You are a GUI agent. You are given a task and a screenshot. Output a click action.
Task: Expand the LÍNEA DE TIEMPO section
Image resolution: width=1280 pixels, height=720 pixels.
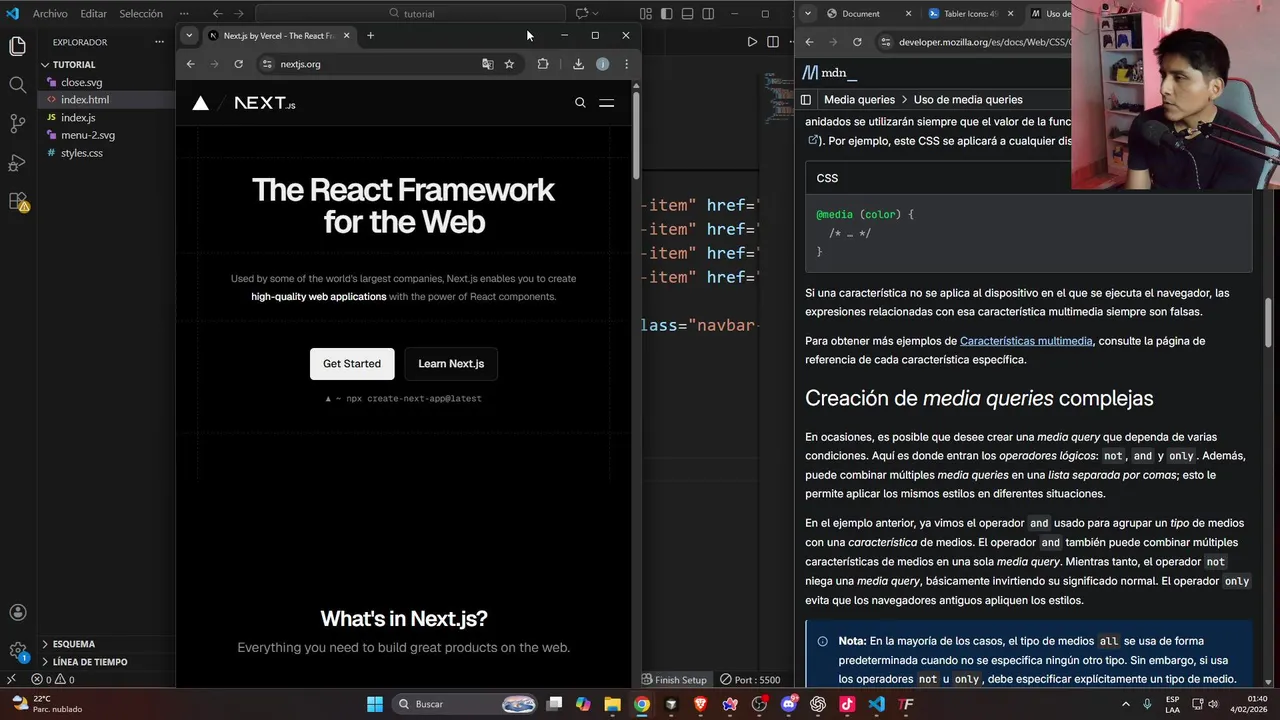pyautogui.click(x=90, y=662)
